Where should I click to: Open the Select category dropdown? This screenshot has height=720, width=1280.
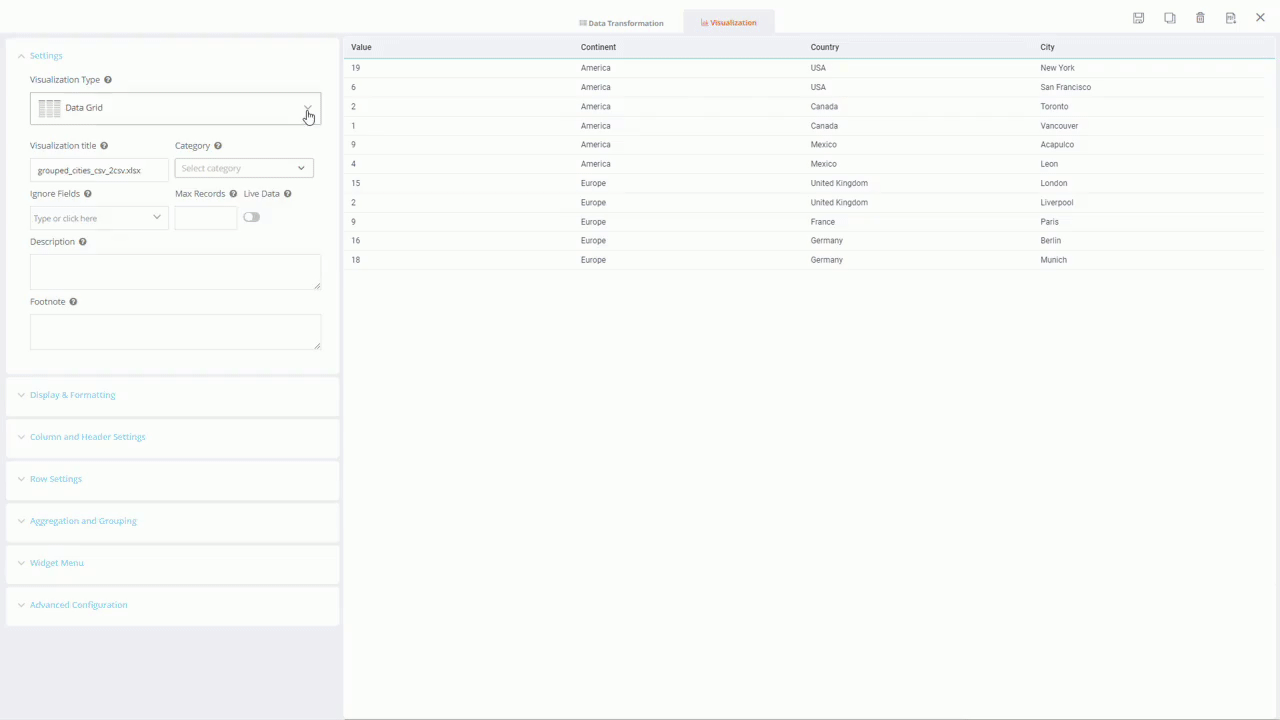click(243, 168)
